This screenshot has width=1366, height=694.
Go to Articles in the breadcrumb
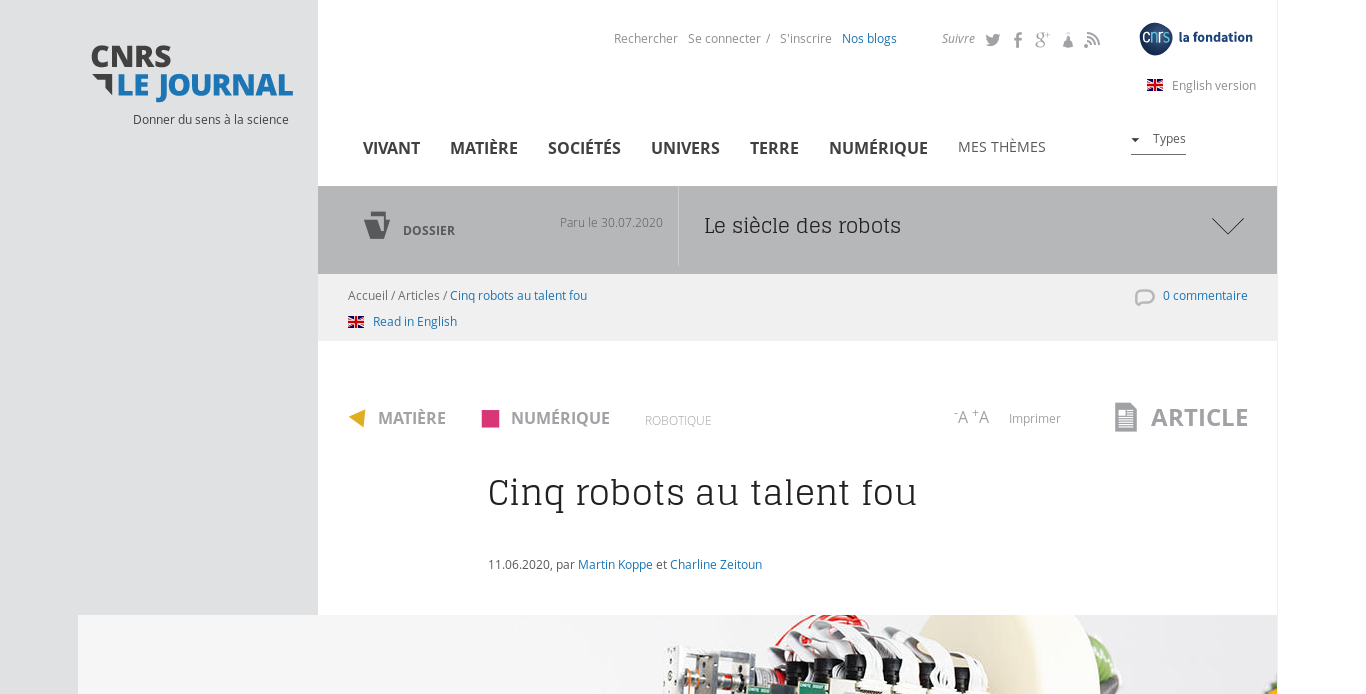[419, 296]
